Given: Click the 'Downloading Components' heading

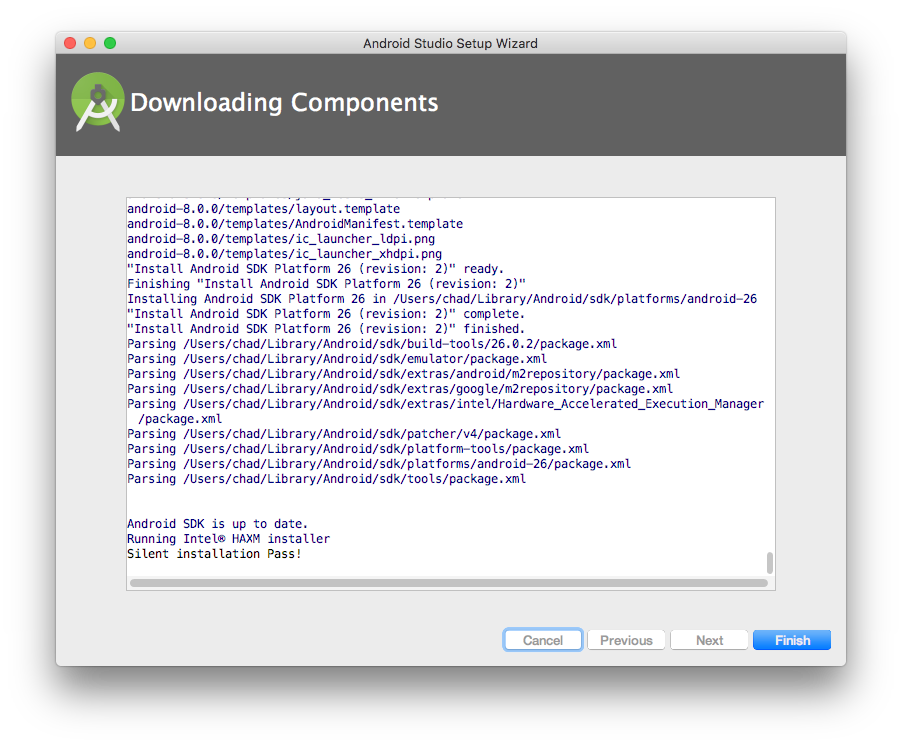Looking at the screenshot, I should tap(284, 102).
